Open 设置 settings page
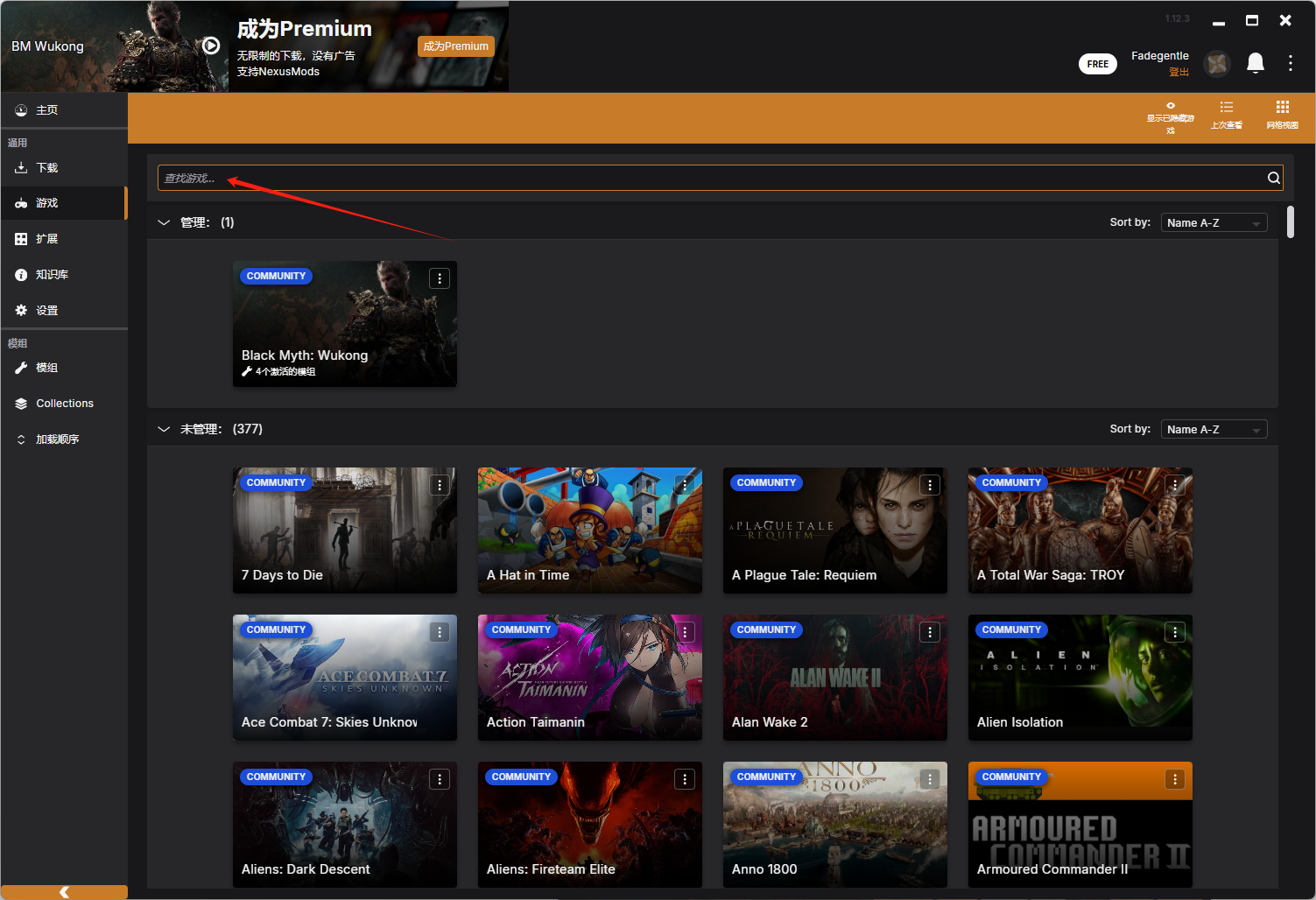Screen dimensions: 1316x900 [x=64, y=311]
